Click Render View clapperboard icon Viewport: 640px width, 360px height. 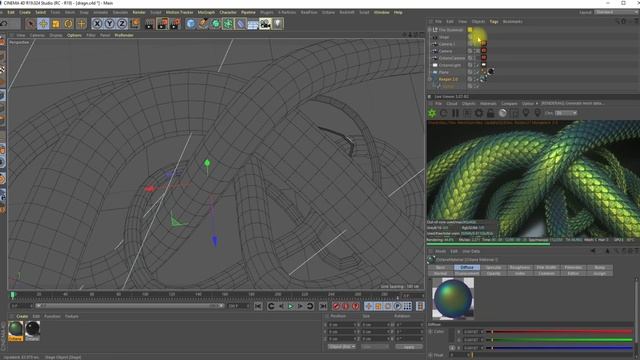pyautogui.click(x=149, y=24)
